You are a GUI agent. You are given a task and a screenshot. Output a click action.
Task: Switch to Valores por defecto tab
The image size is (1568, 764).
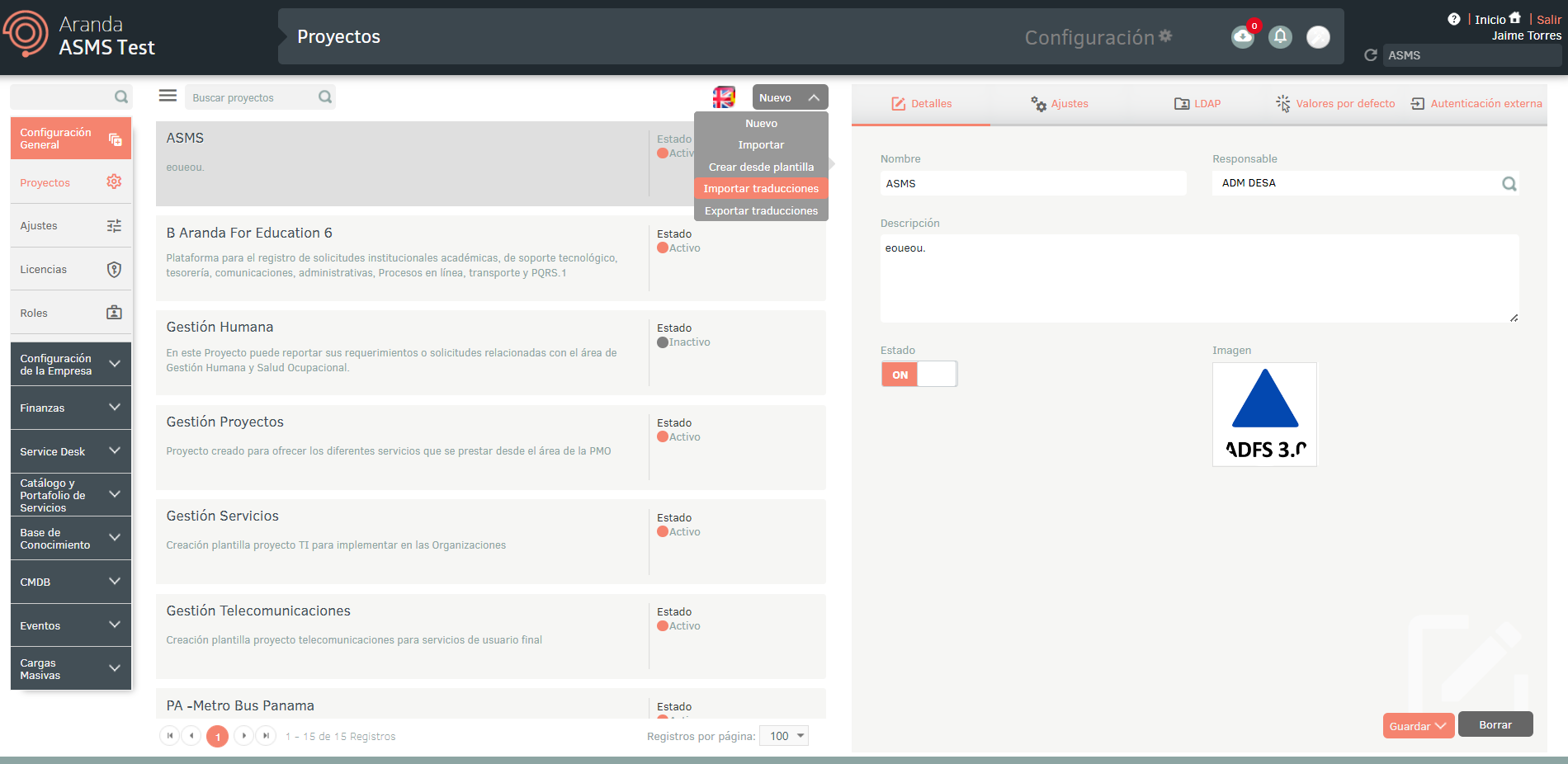point(1335,104)
